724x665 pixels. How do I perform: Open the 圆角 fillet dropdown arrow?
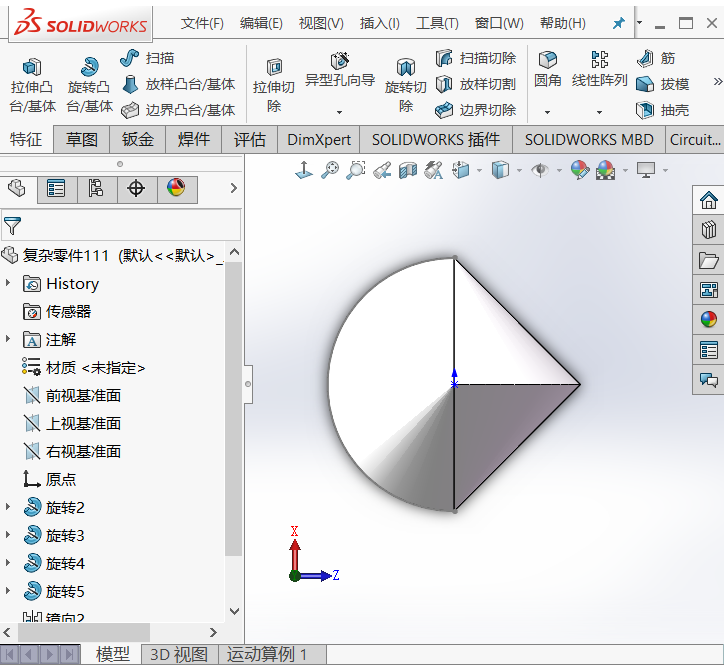(547, 112)
